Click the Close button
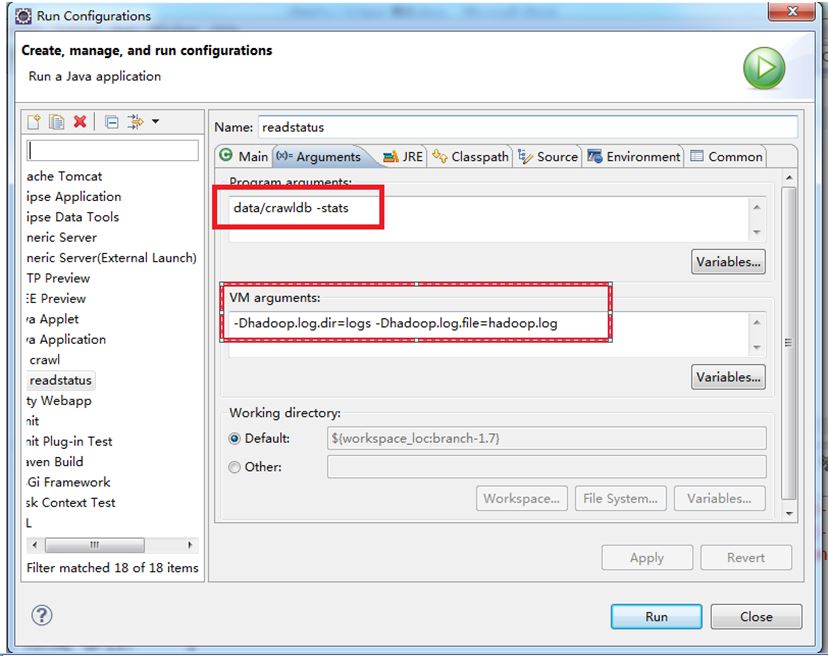828x656 pixels. click(x=756, y=616)
